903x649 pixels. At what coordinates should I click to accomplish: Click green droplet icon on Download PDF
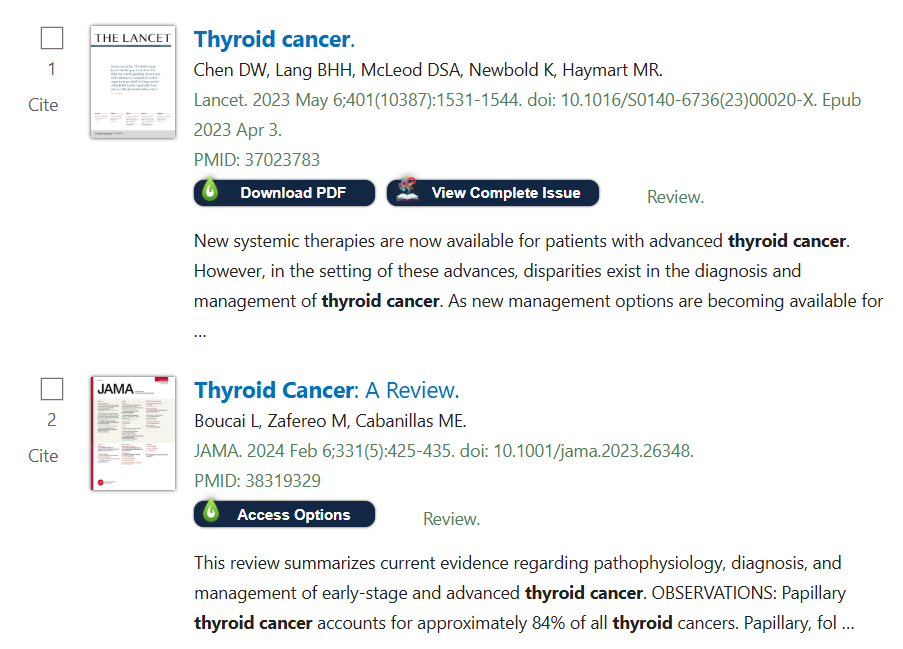pyautogui.click(x=210, y=189)
